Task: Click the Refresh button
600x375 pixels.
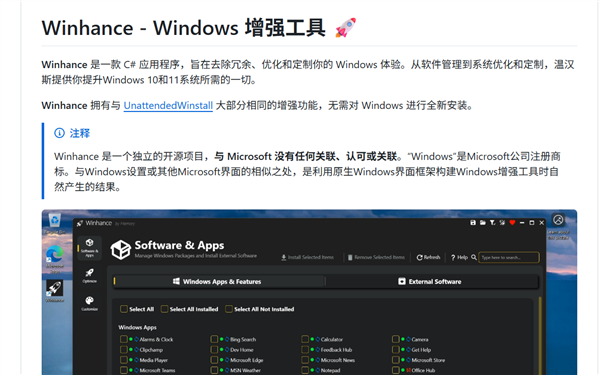Action: click(428, 257)
